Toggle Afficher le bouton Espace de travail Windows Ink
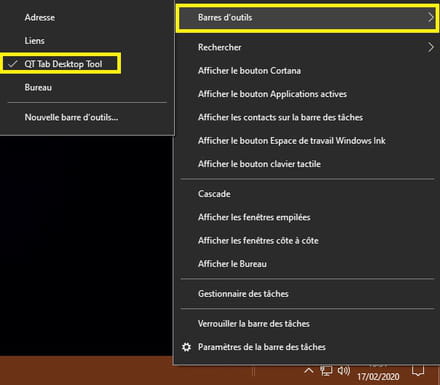 click(307, 141)
